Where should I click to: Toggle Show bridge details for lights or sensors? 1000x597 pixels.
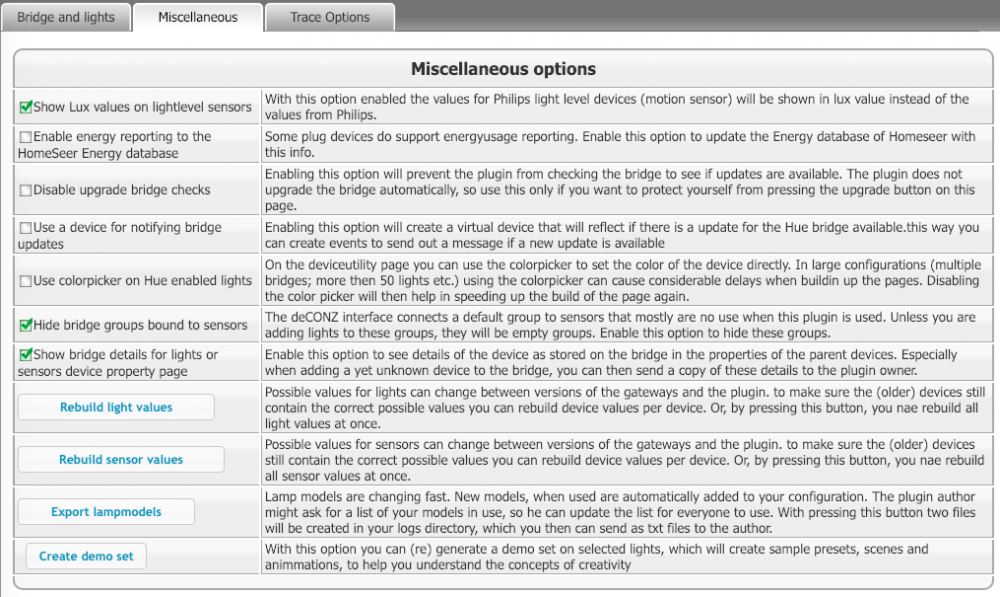point(25,355)
